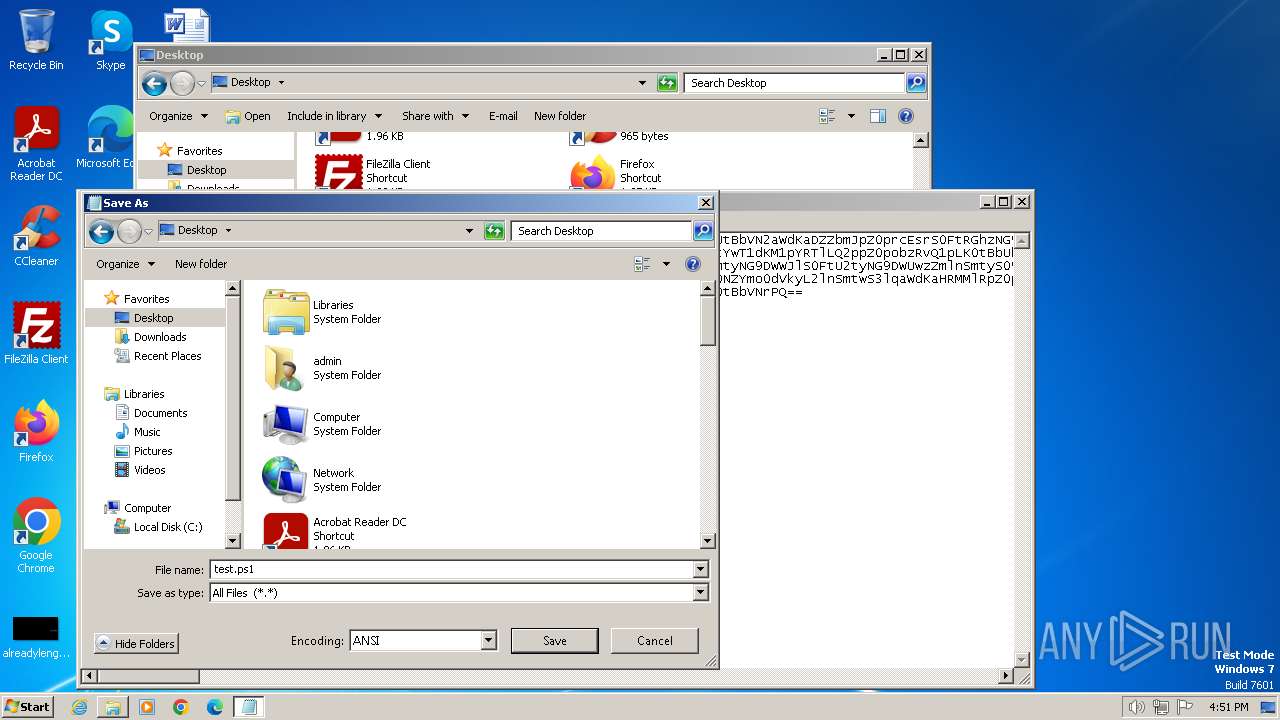1280x720 pixels.
Task: Click Cancel button
Action: coord(654,641)
